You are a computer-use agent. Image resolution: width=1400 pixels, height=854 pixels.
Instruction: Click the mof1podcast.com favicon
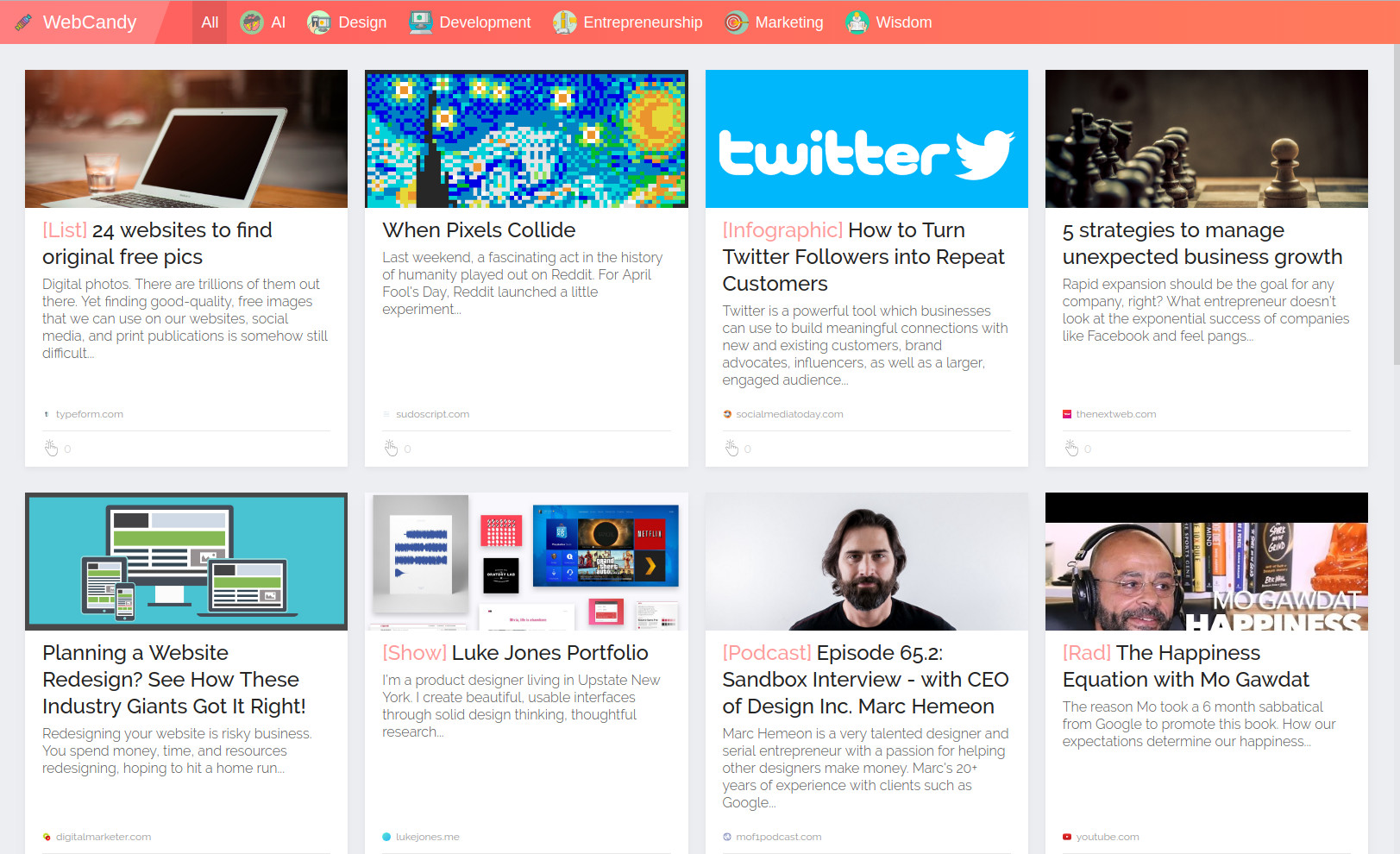[x=727, y=837]
